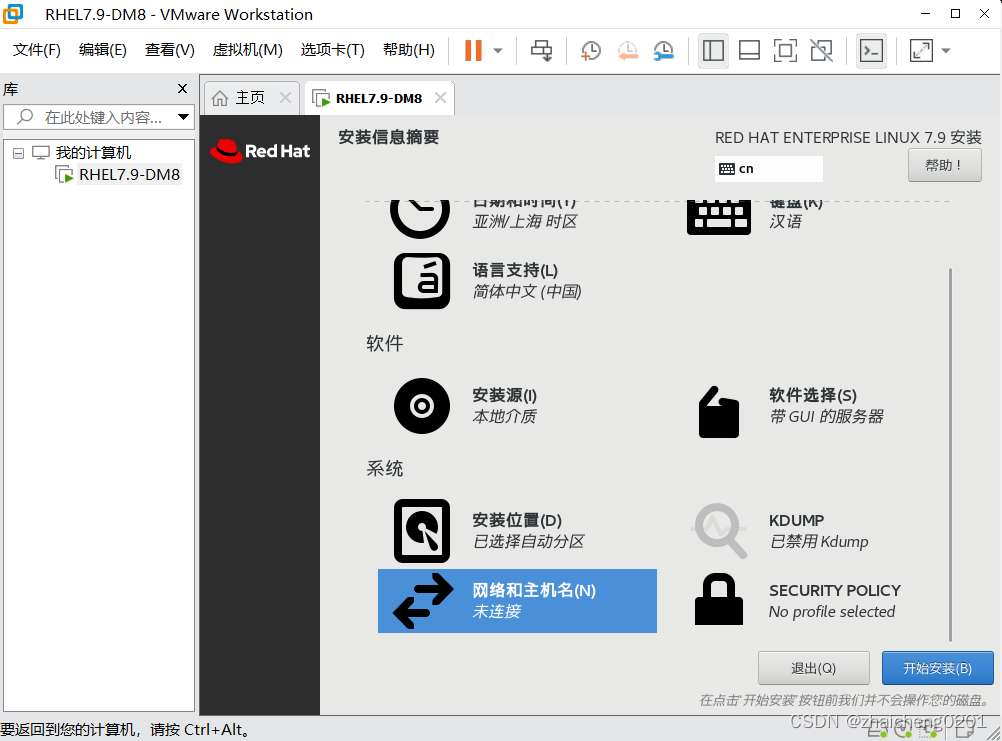Click the cn keyboard layout indicator
Viewport: 1002px width, 741px height.
pyautogui.click(x=768, y=169)
